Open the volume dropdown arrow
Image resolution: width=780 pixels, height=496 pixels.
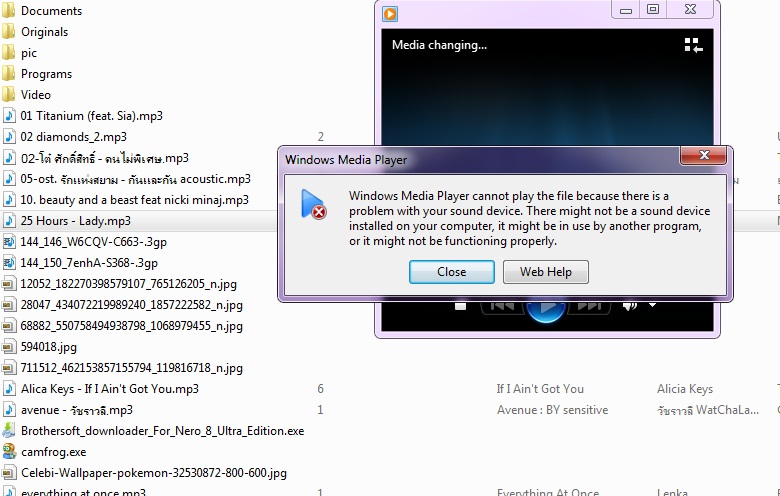(652, 305)
